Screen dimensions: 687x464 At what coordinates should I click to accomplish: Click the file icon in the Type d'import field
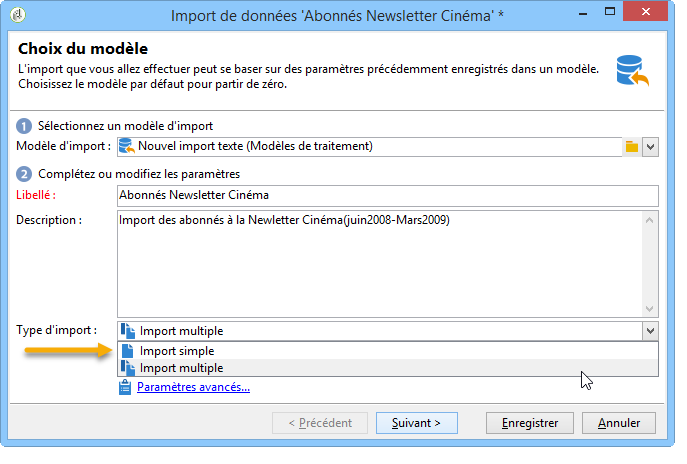127,331
